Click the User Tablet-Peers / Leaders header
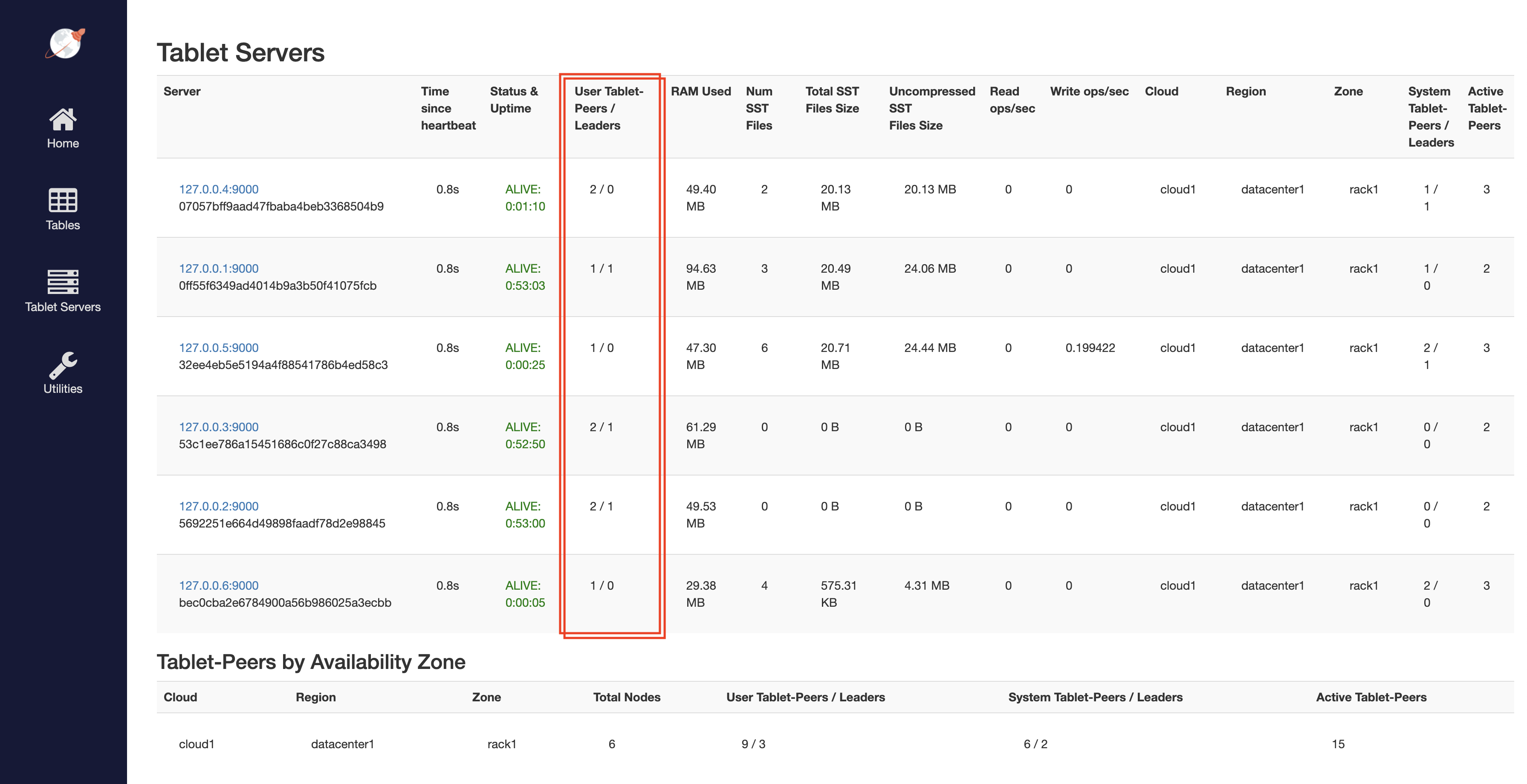The image size is (1527, 784). click(608, 109)
